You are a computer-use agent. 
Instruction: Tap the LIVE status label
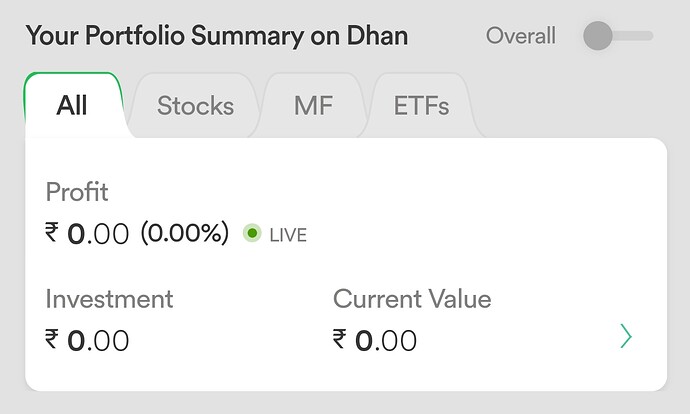click(x=288, y=235)
